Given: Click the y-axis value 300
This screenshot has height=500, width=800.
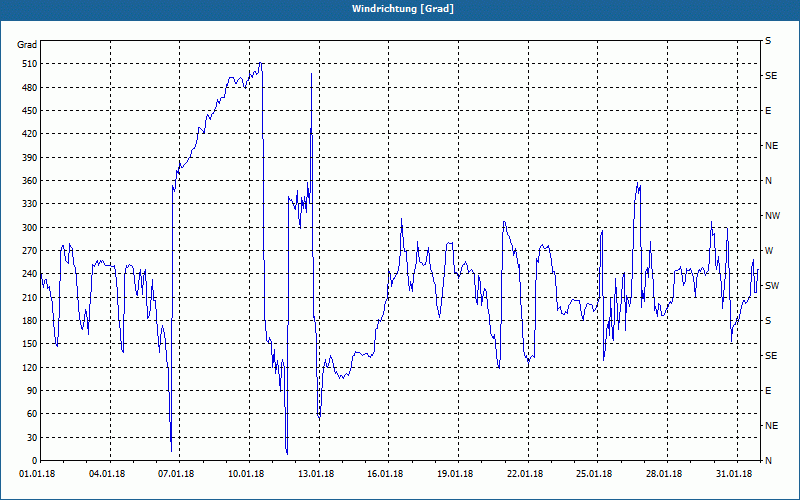Looking at the screenshot, I should 31,228.
